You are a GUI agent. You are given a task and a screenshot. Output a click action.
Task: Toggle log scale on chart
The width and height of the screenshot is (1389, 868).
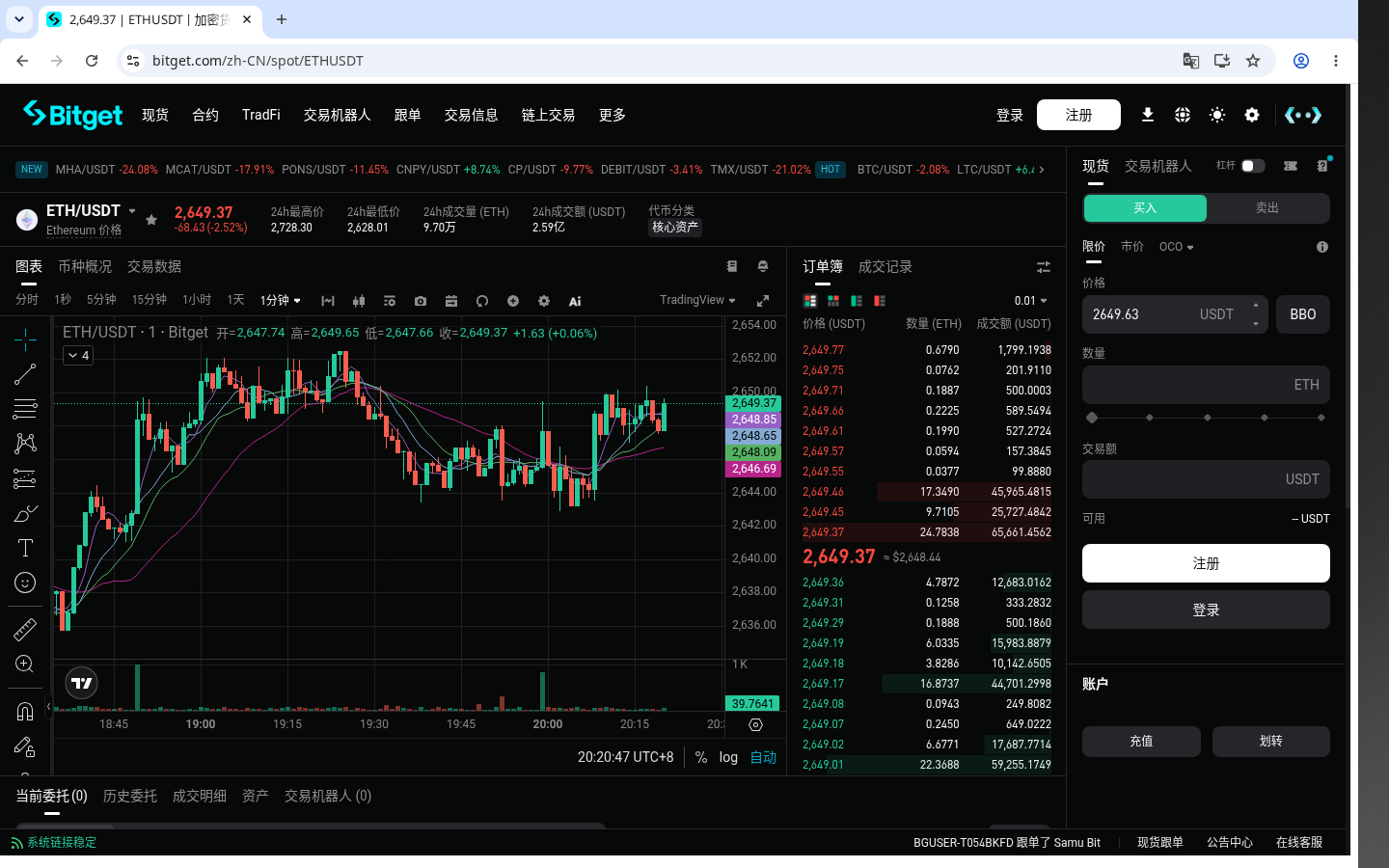728,757
